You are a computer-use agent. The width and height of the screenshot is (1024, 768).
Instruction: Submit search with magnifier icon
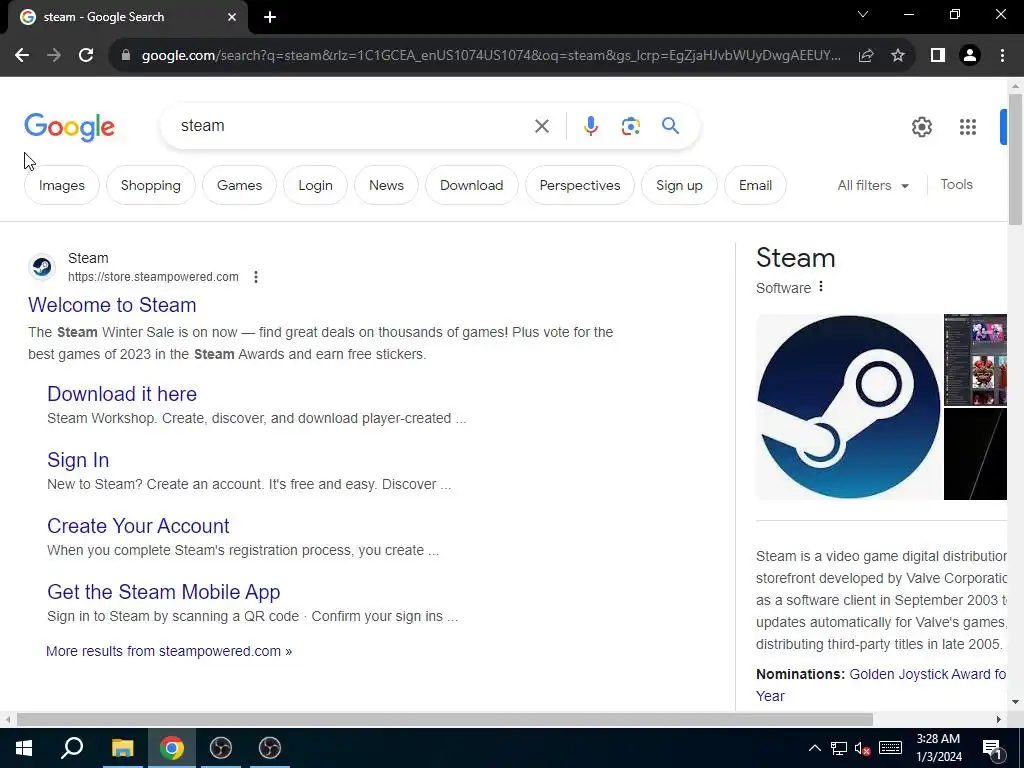[x=671, y=126]
